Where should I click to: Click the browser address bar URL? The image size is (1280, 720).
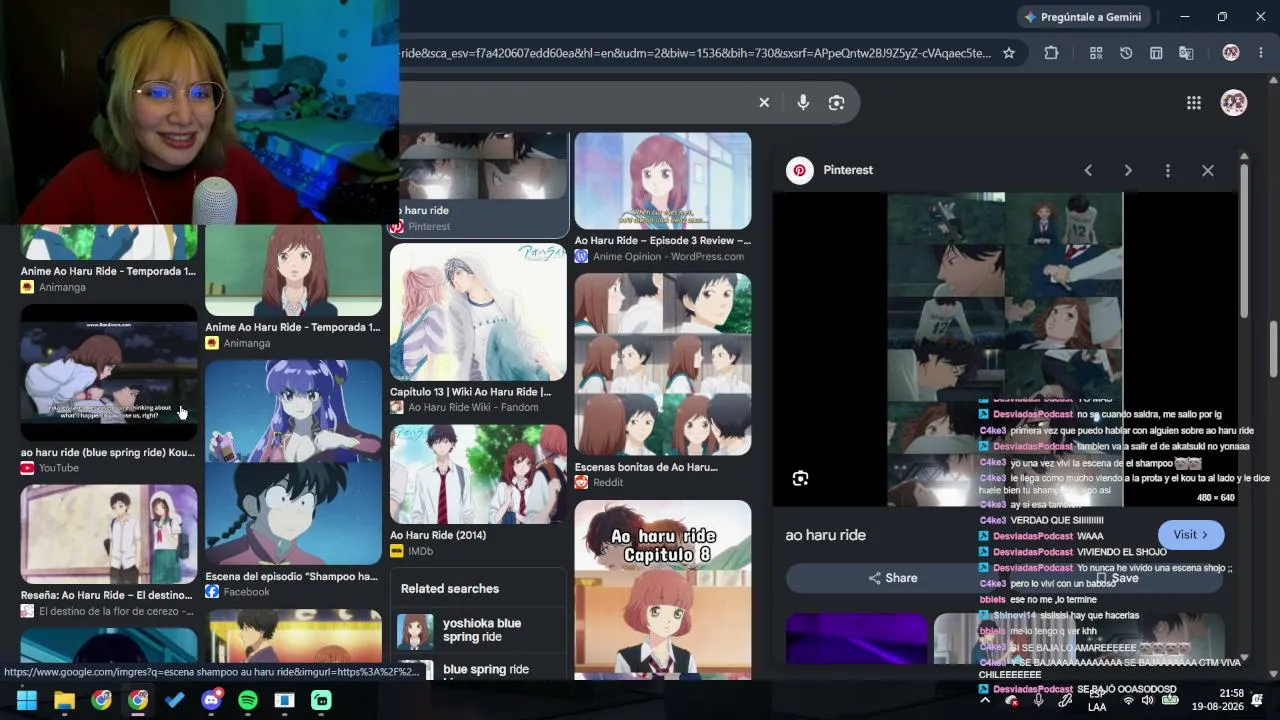tap(696, 53)
